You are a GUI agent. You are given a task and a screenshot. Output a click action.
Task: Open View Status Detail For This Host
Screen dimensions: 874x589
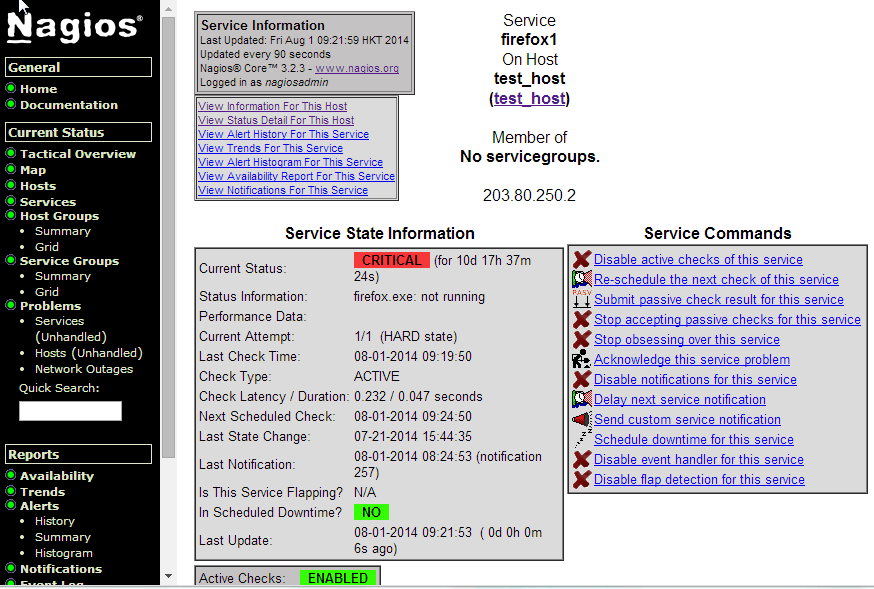point(276,120)
